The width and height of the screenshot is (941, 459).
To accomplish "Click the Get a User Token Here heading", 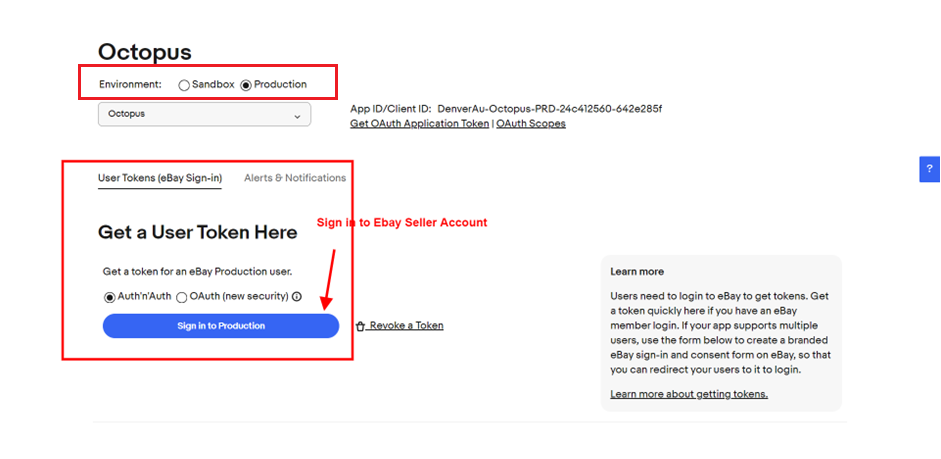I will click(197, 232).
